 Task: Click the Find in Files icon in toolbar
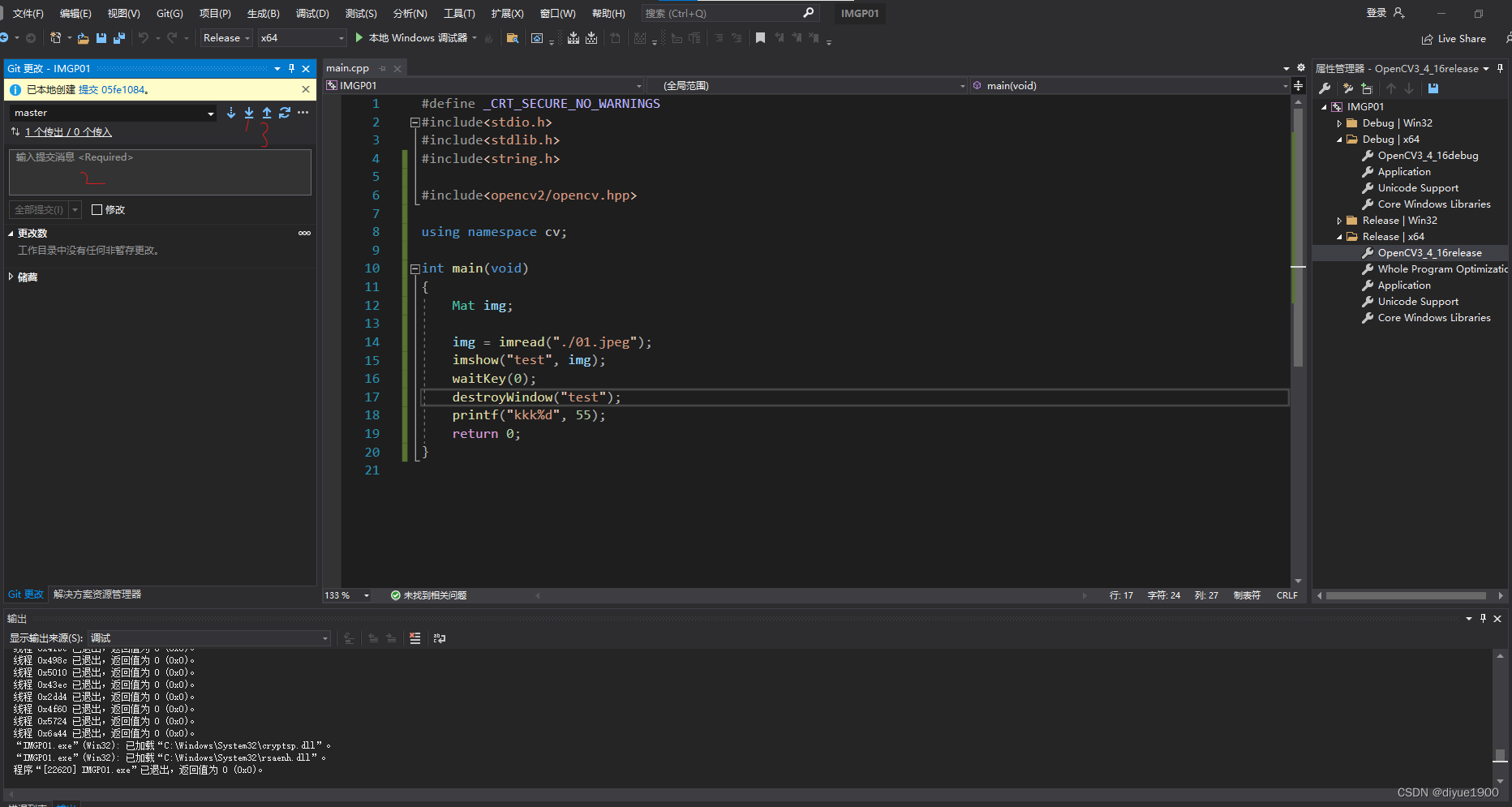513,38
